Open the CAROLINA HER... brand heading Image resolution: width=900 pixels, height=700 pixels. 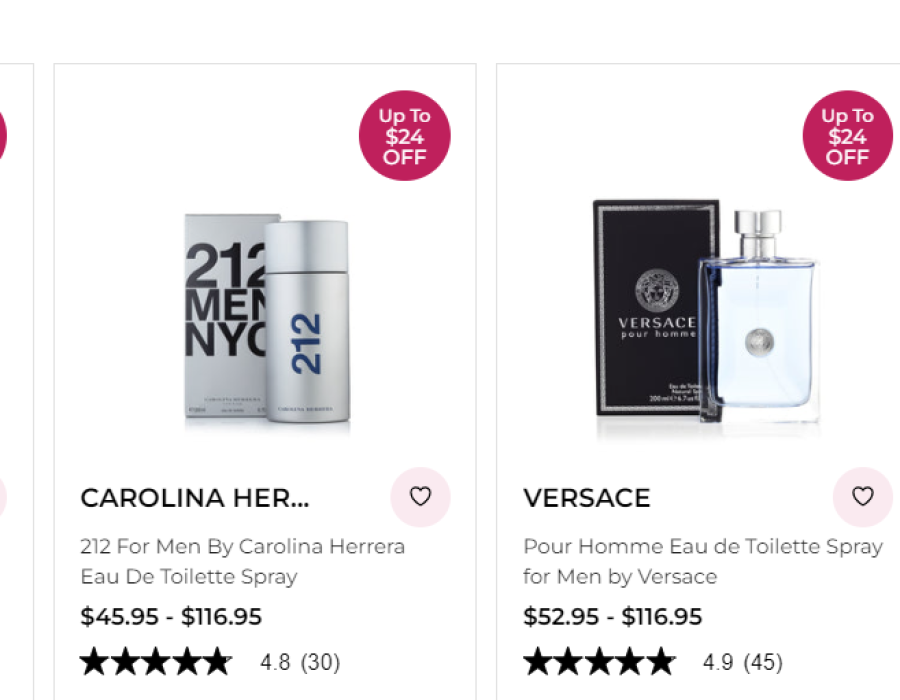[195, 498]
